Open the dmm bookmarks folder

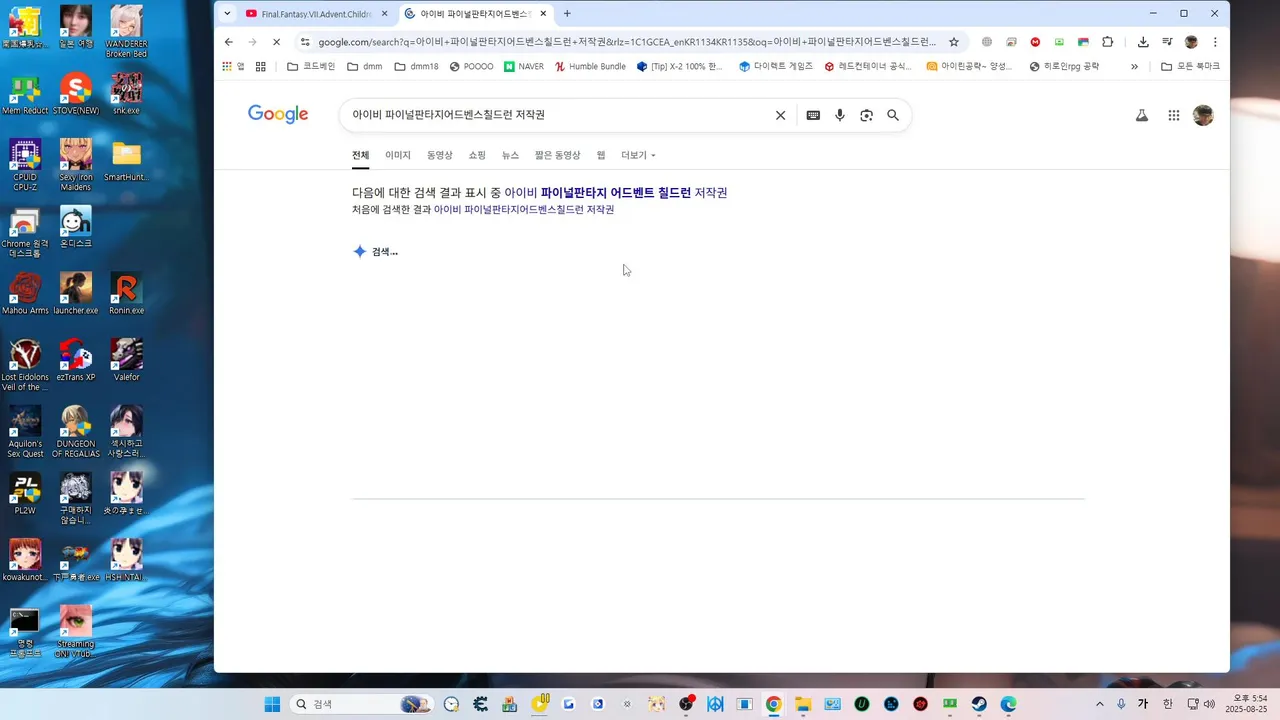365,67
